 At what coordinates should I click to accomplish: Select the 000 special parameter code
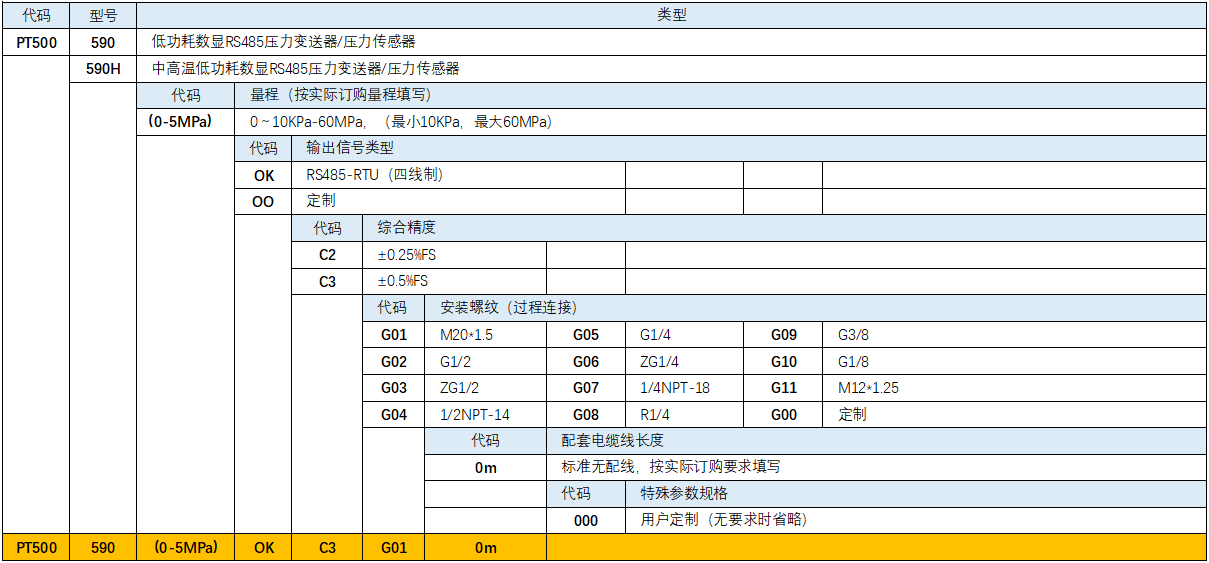[586, 521]
